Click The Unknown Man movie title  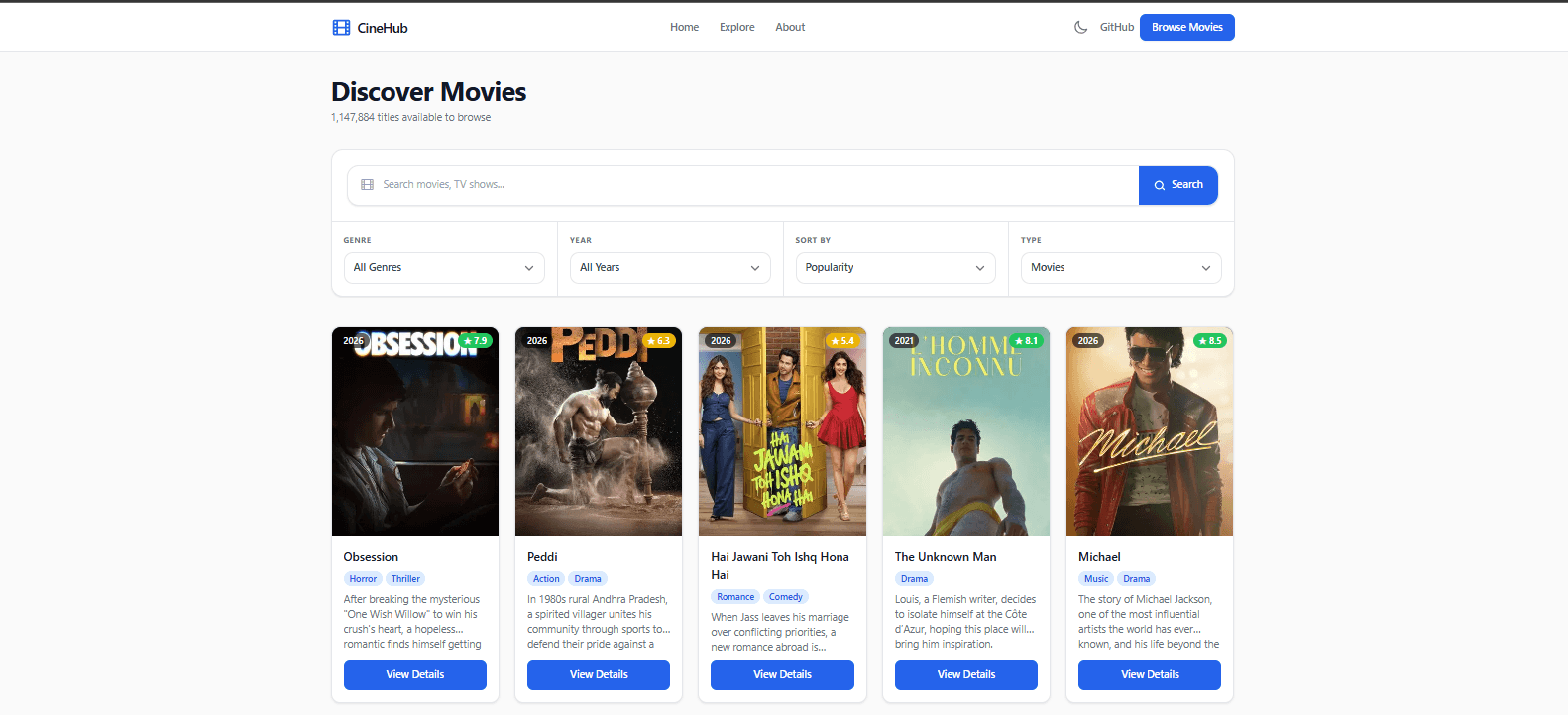946,557
